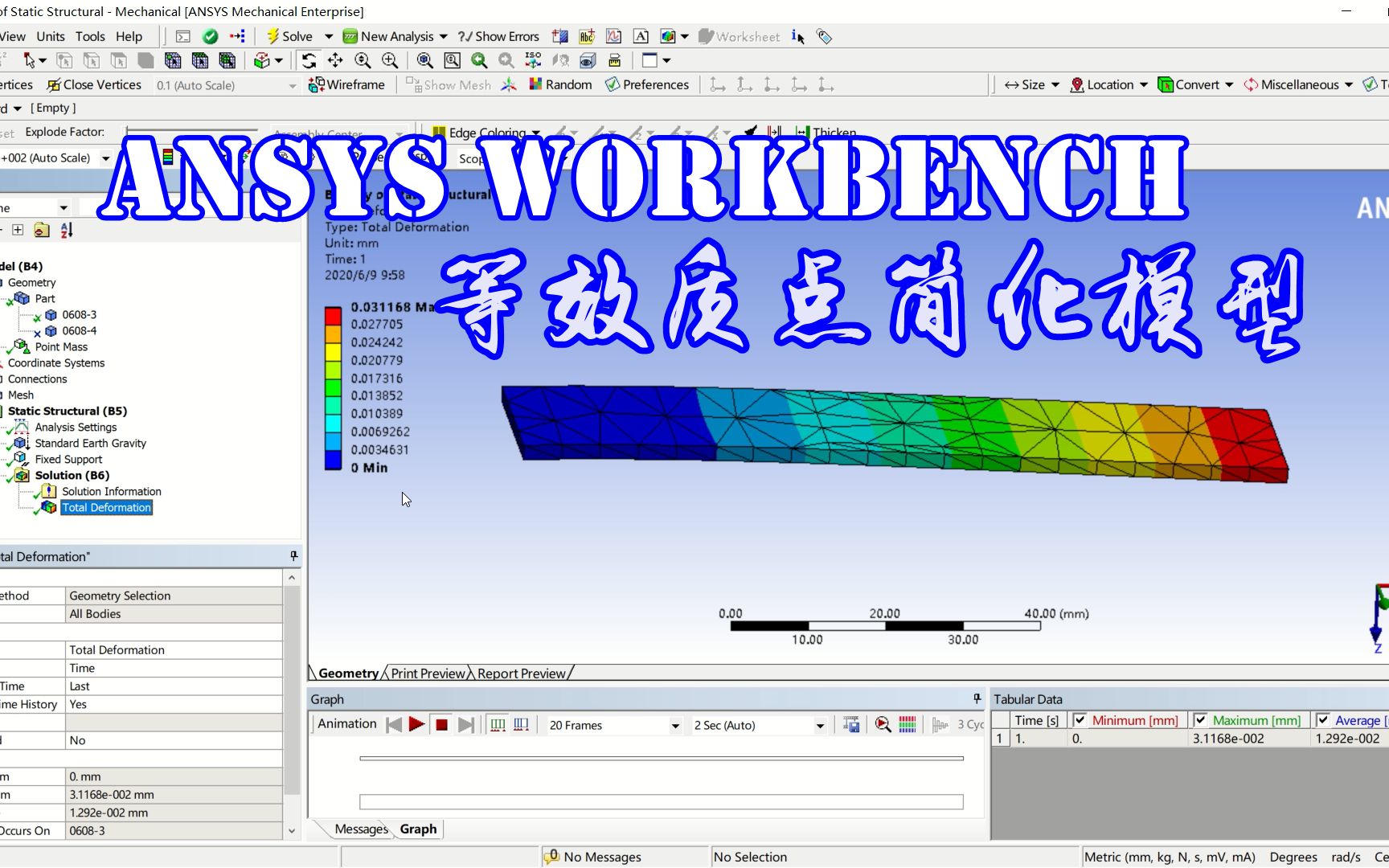Screen dimensions: 1389x868
Task: Open the Tools menu
Action: click(x=90, y=35)
